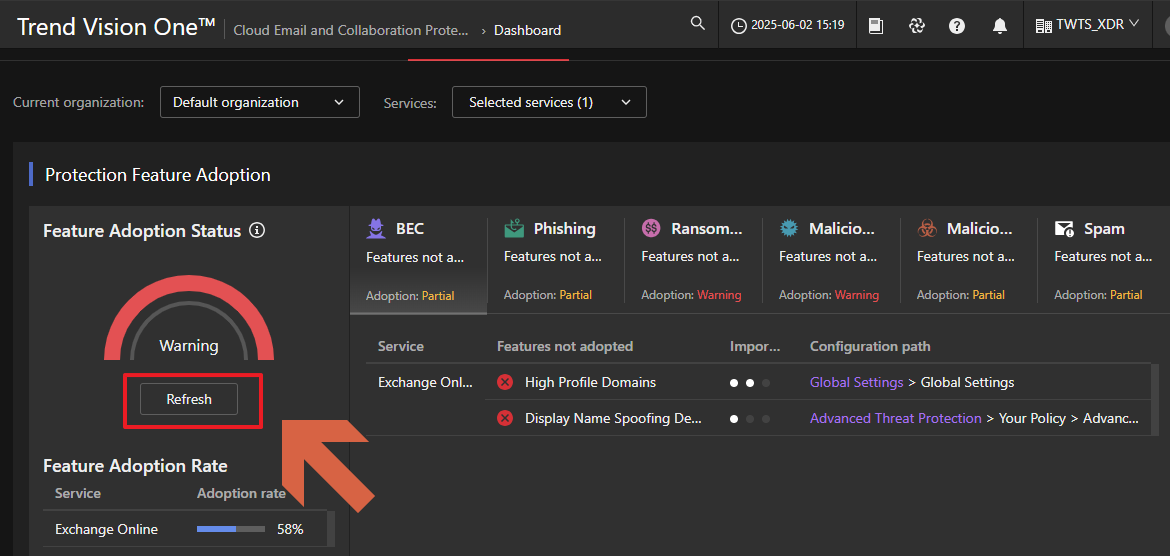Expand the Selected services dropdown
1170x556 pixels.
[x=549, y=102]
